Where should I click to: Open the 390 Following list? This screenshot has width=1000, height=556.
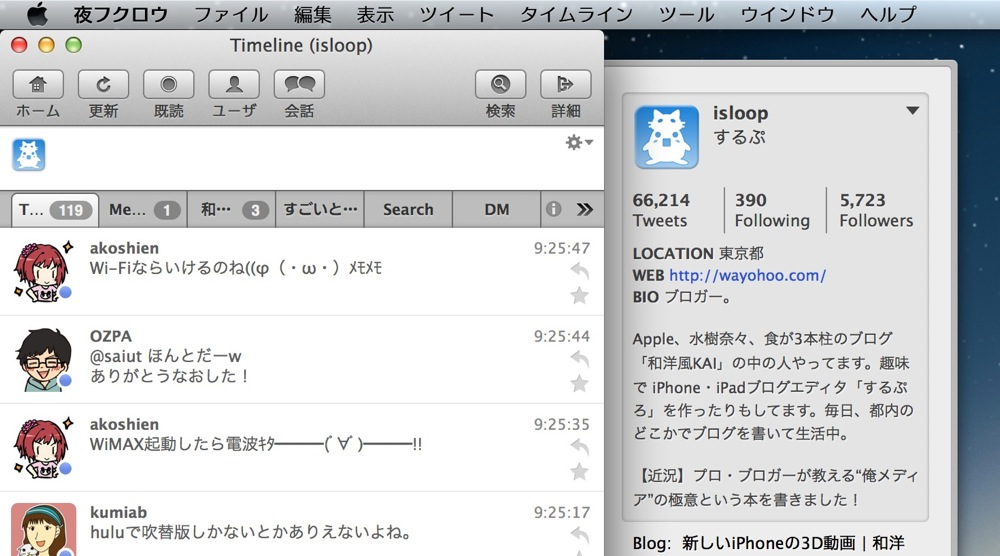(772, 210)
